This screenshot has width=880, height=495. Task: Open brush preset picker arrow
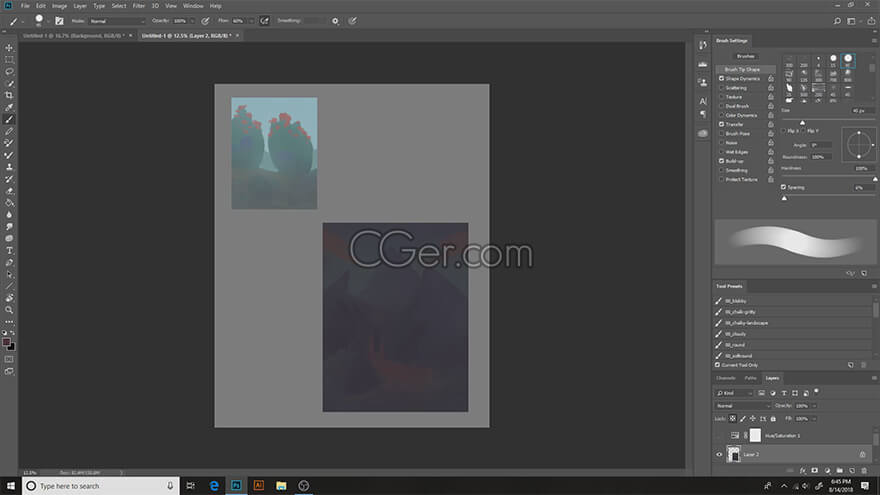coord(48,21)
